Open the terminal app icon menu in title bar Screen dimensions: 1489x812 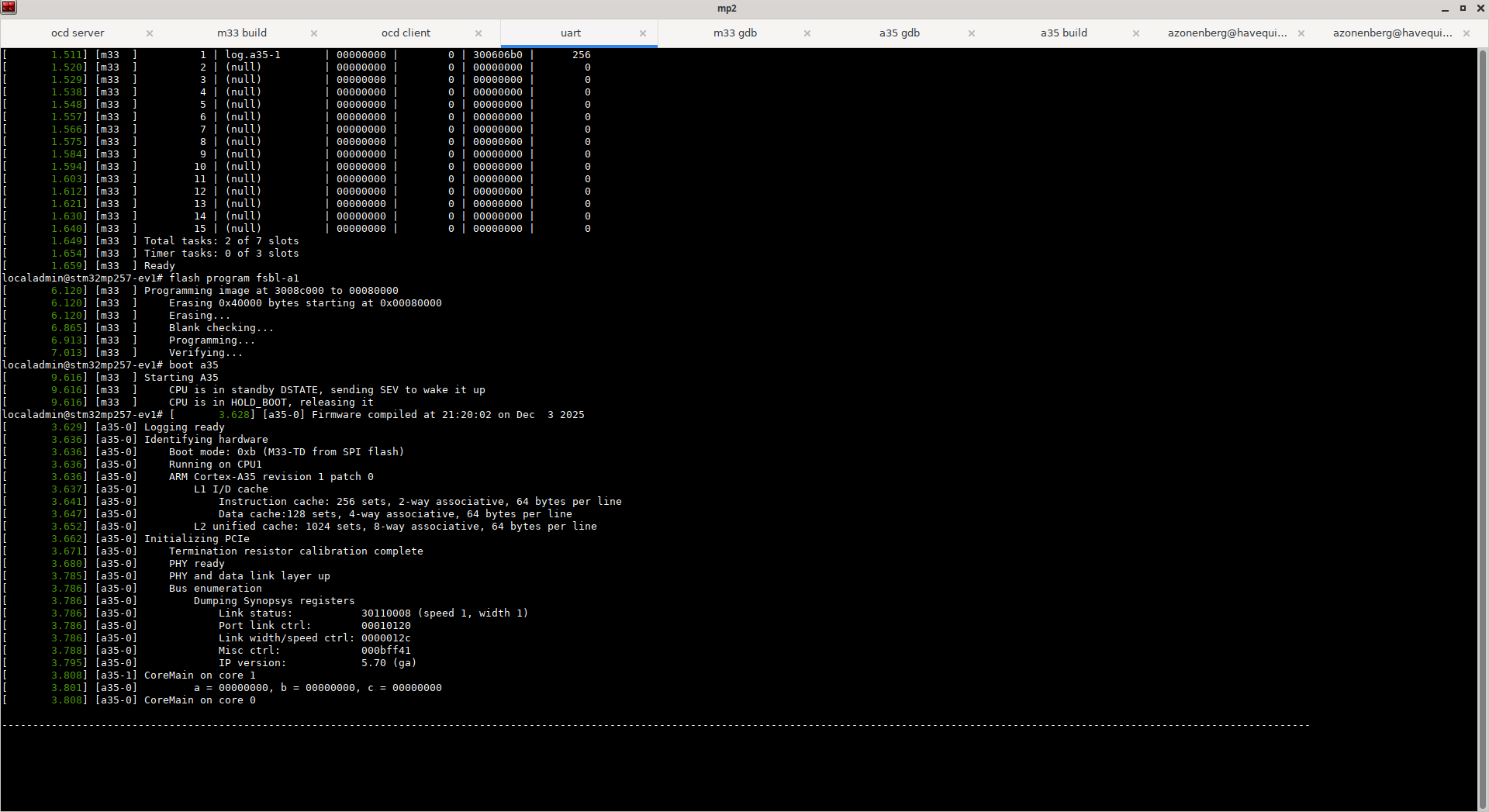coord(9,8)
